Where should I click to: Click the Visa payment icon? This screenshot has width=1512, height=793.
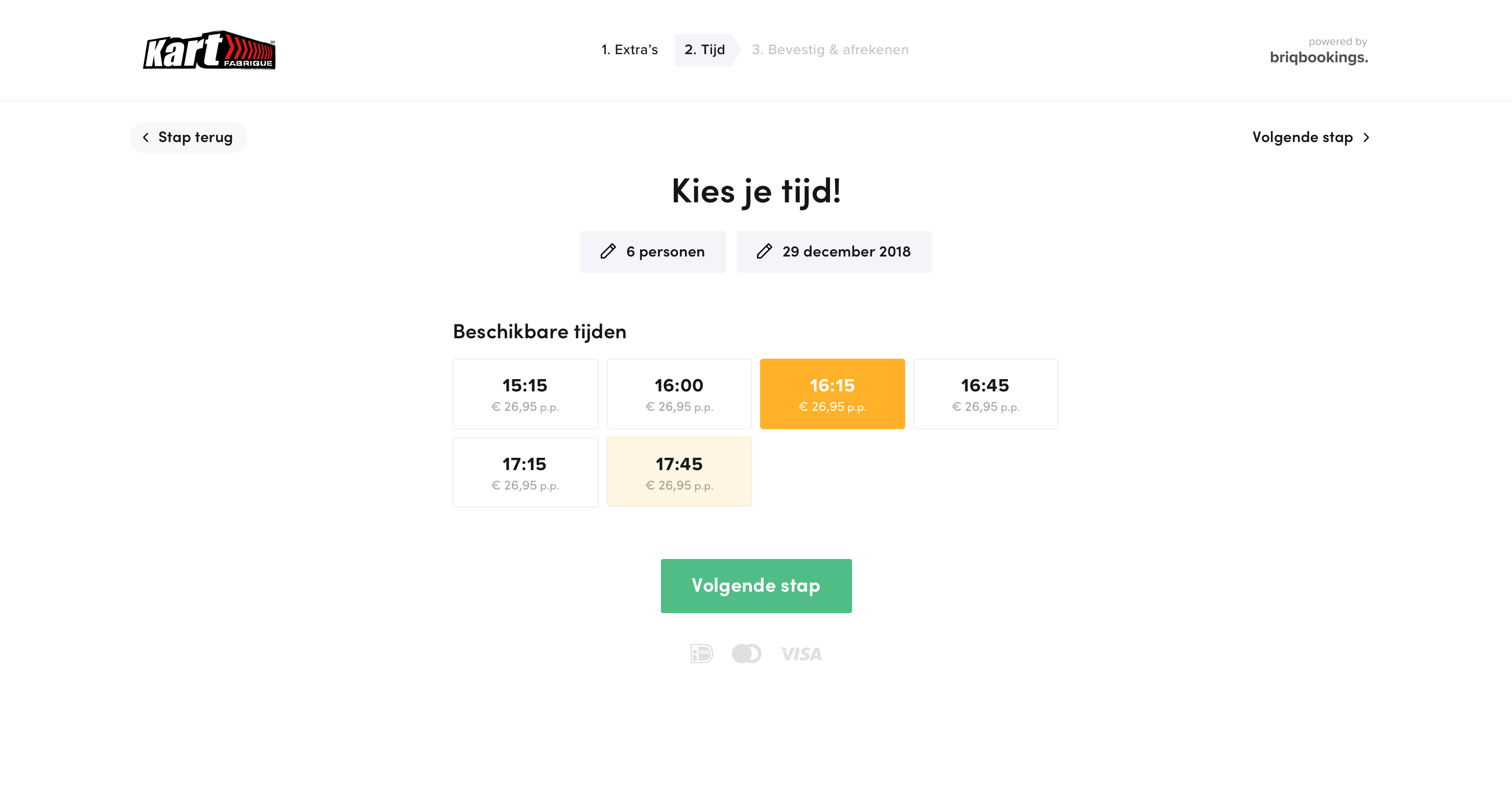pos(800,654)
